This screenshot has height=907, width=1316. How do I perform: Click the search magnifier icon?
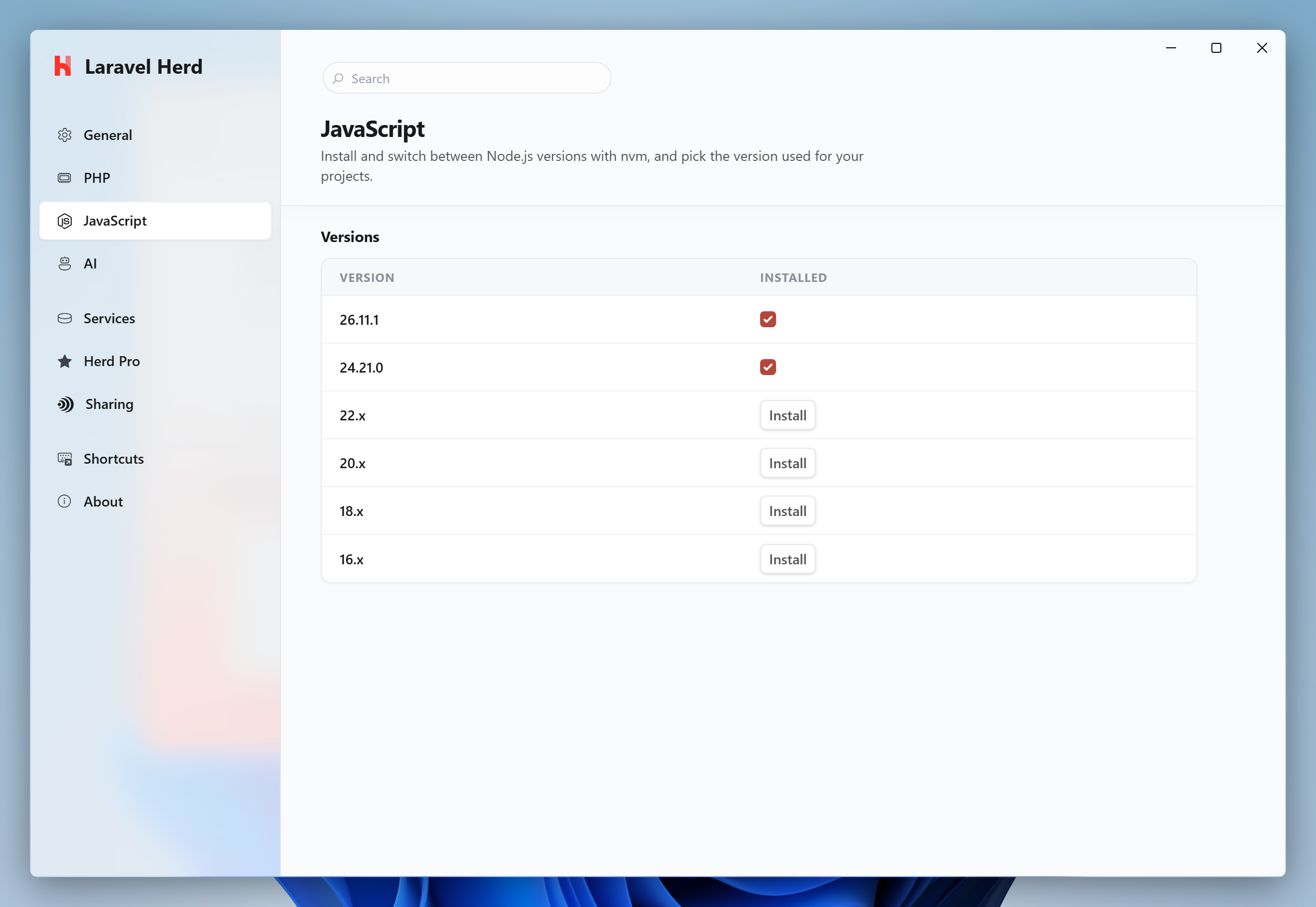tap(338, 78)
